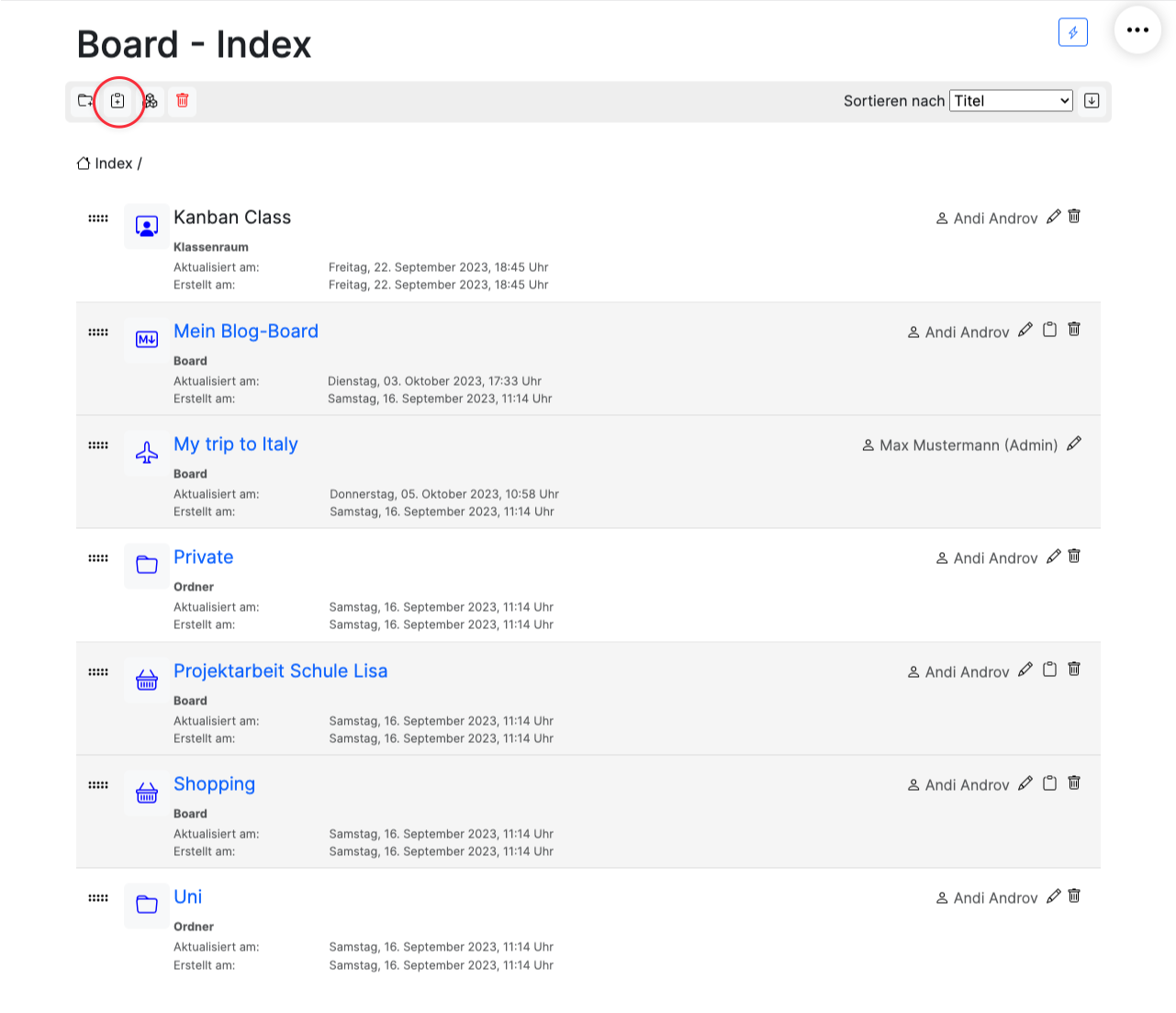Edit My trip to Italy via its pencil icon
Image resolution: width=1176 pixels, height=1013 pixels.
coord(1074,443)
